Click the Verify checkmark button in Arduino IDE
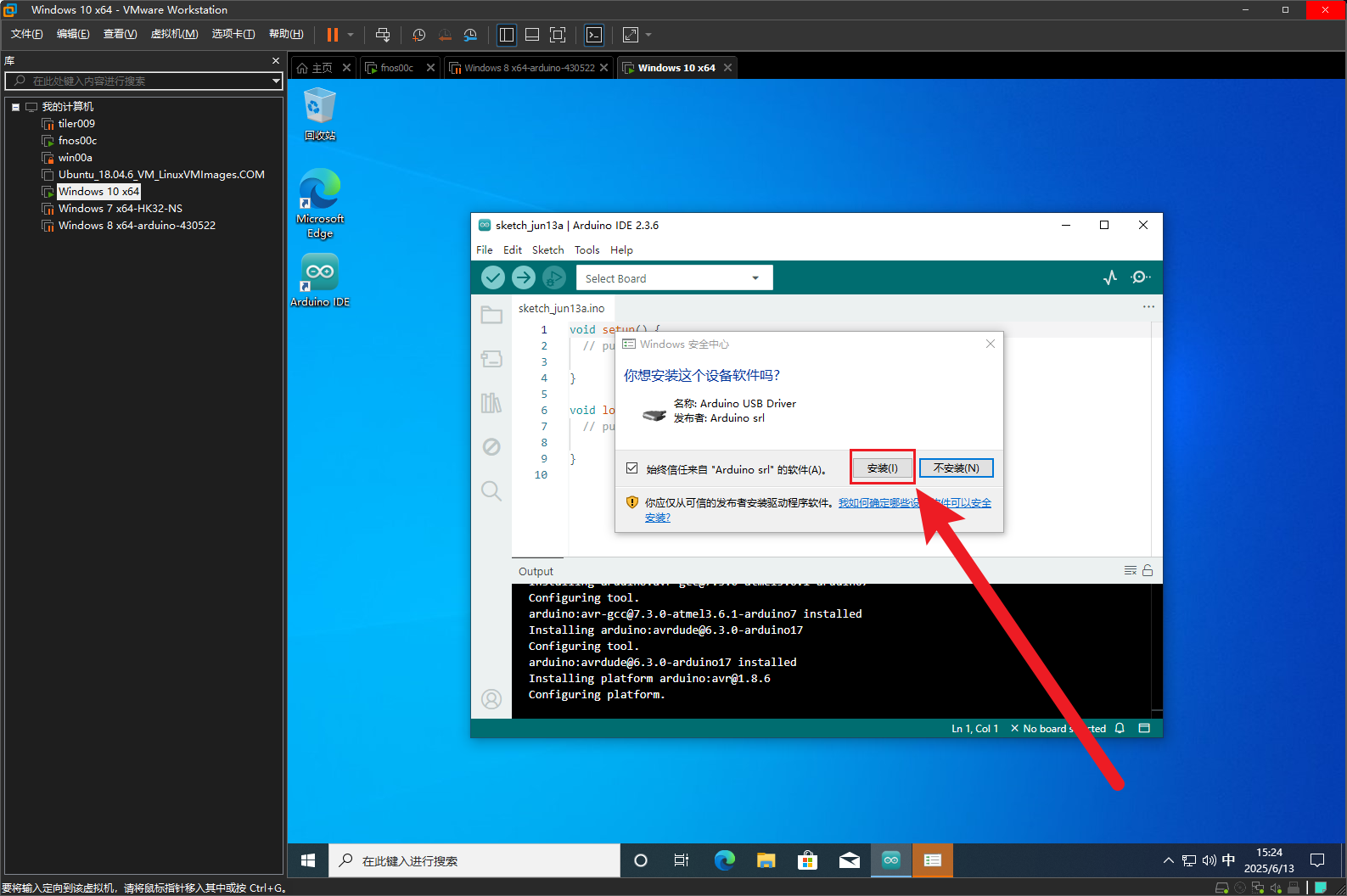 point(493,277)
